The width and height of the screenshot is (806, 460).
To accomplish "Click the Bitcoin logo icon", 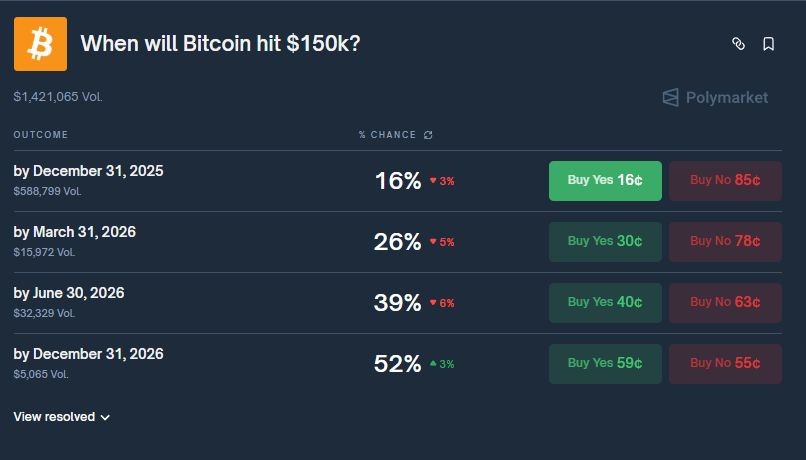I will tap(40, 44).
